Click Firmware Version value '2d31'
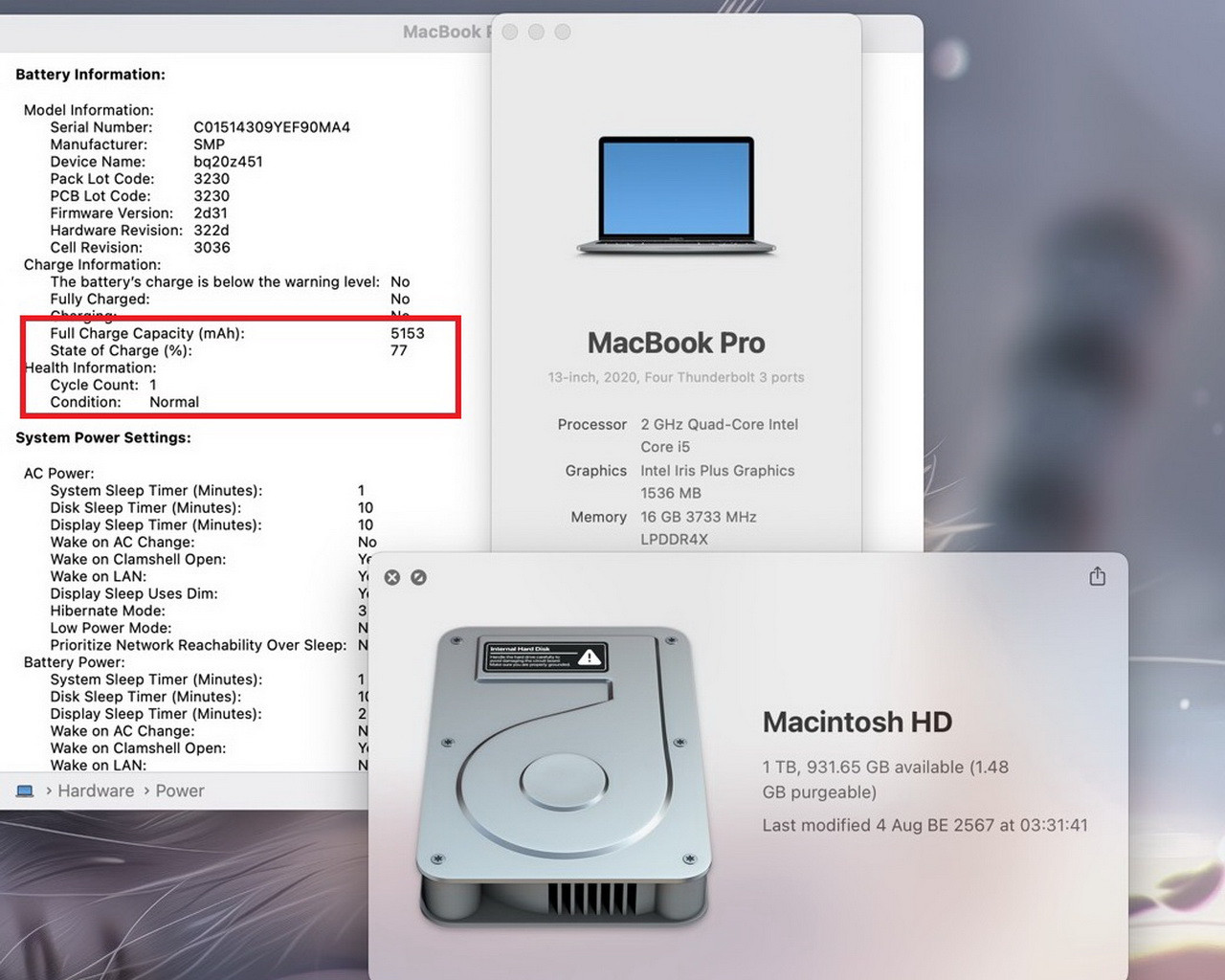Screen dimensions: 1225x980 [211, 213]
